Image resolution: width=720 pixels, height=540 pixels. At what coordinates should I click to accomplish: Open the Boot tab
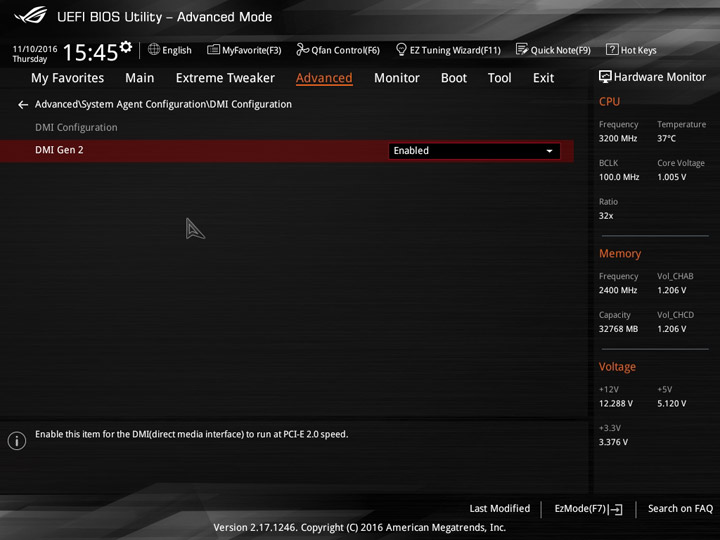tap(454, 78)
